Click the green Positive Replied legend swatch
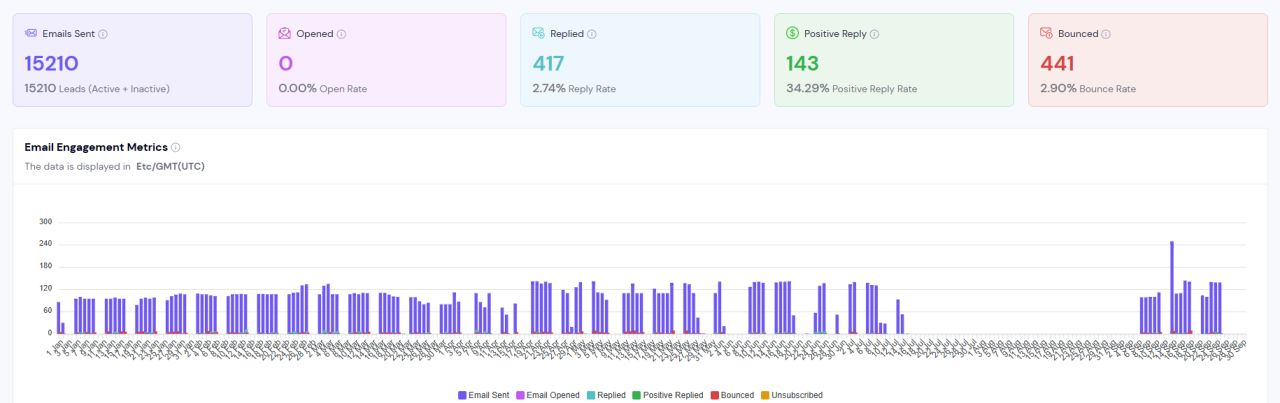 point(636,395)
